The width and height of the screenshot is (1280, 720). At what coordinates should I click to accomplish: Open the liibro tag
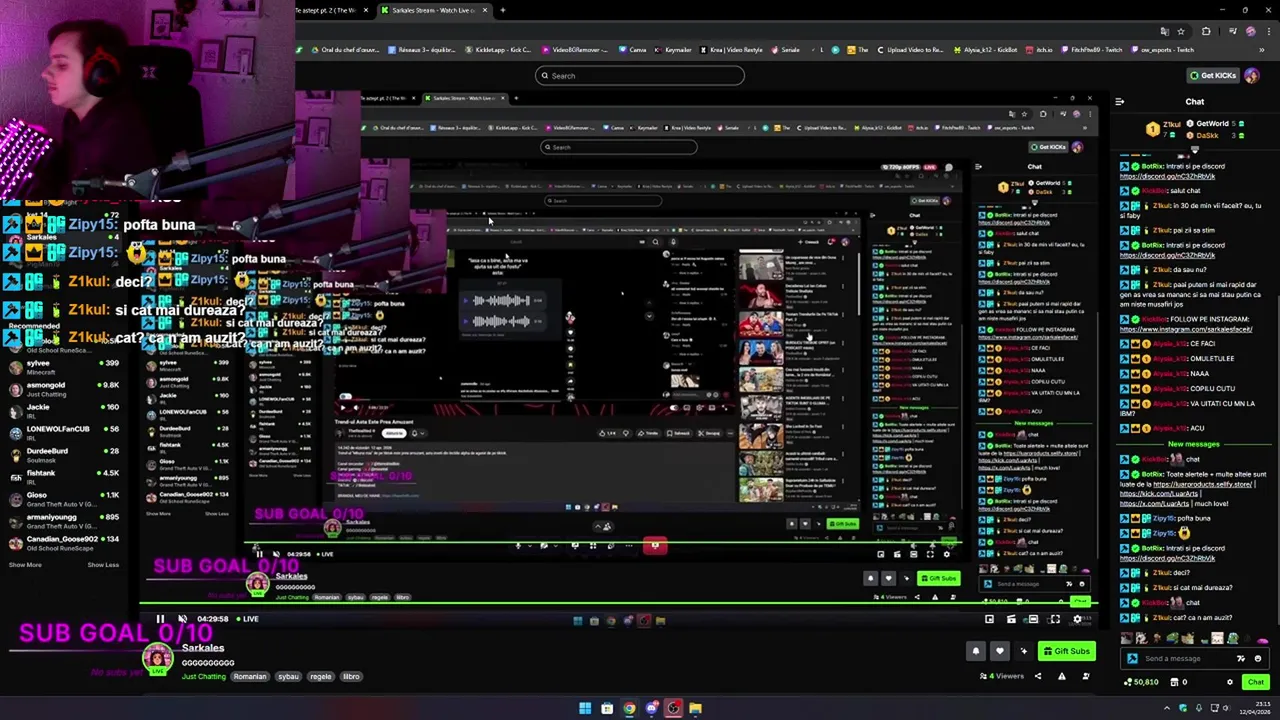click(x=351, y=677)
